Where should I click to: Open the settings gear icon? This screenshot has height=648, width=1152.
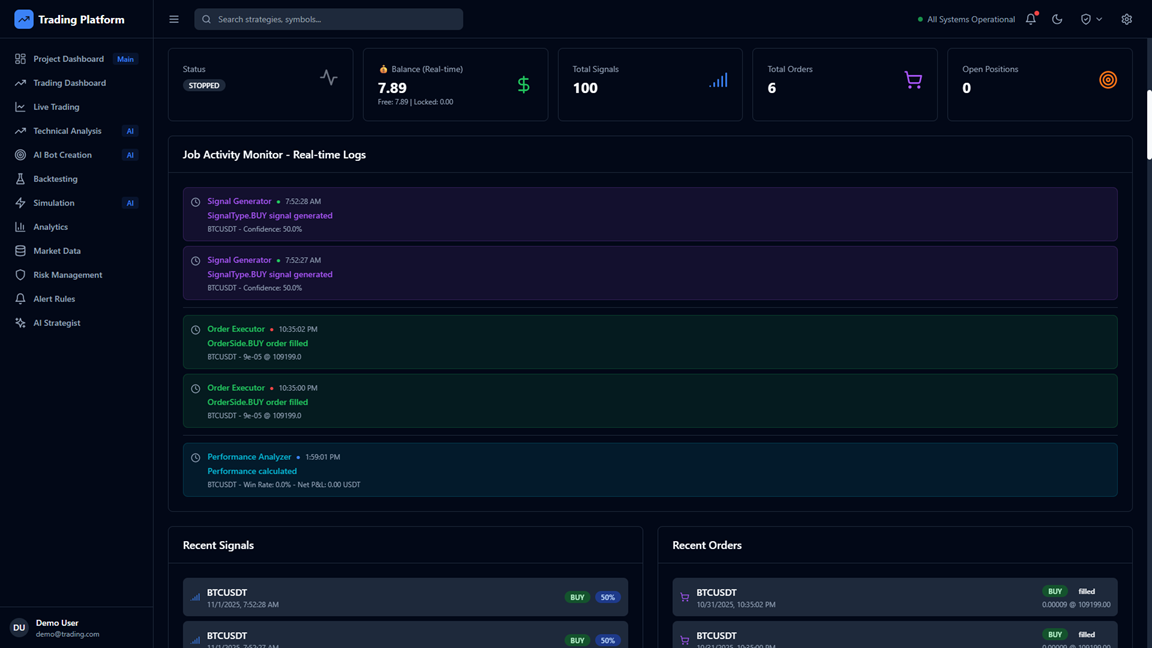(x=1126, y=19)
